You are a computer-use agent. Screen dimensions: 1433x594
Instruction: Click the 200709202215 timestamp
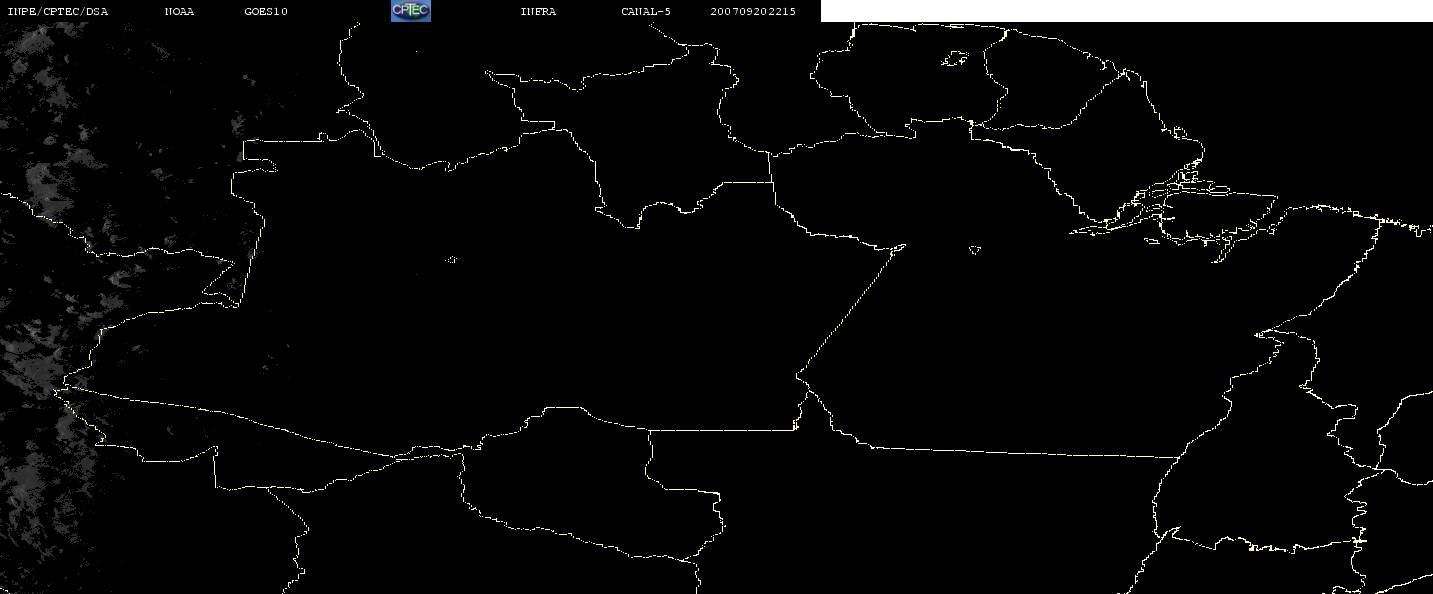click(753, 11)
